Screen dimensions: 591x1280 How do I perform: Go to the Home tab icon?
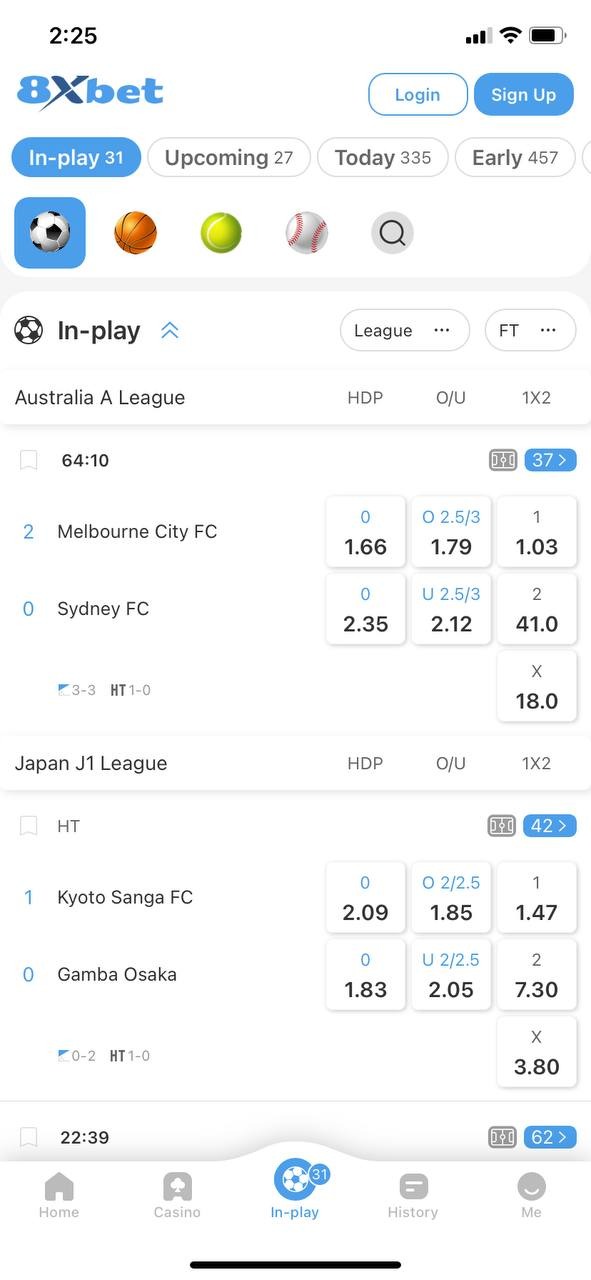pos(59,1187)
